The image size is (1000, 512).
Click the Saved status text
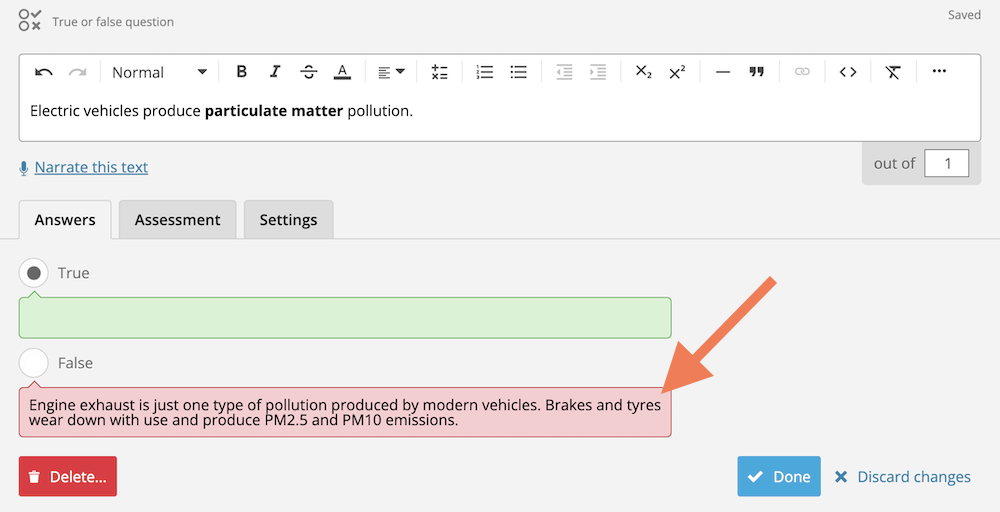(964, 15)
